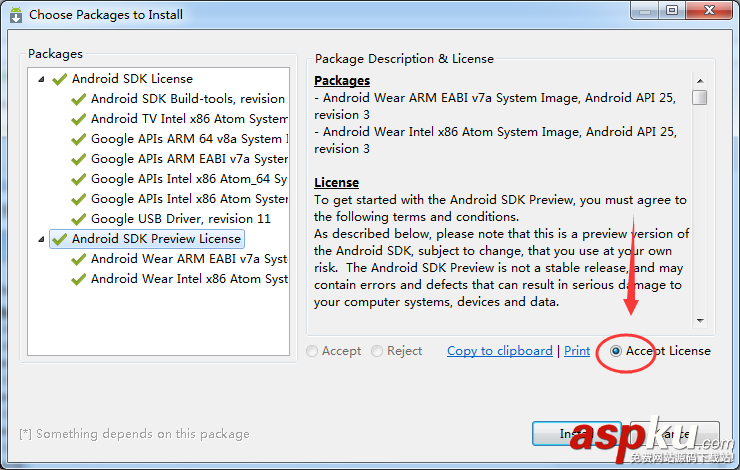Select Google APIs Intel x86 Atom_64 entry
740x470 pixels.
(x=189, y=179)
